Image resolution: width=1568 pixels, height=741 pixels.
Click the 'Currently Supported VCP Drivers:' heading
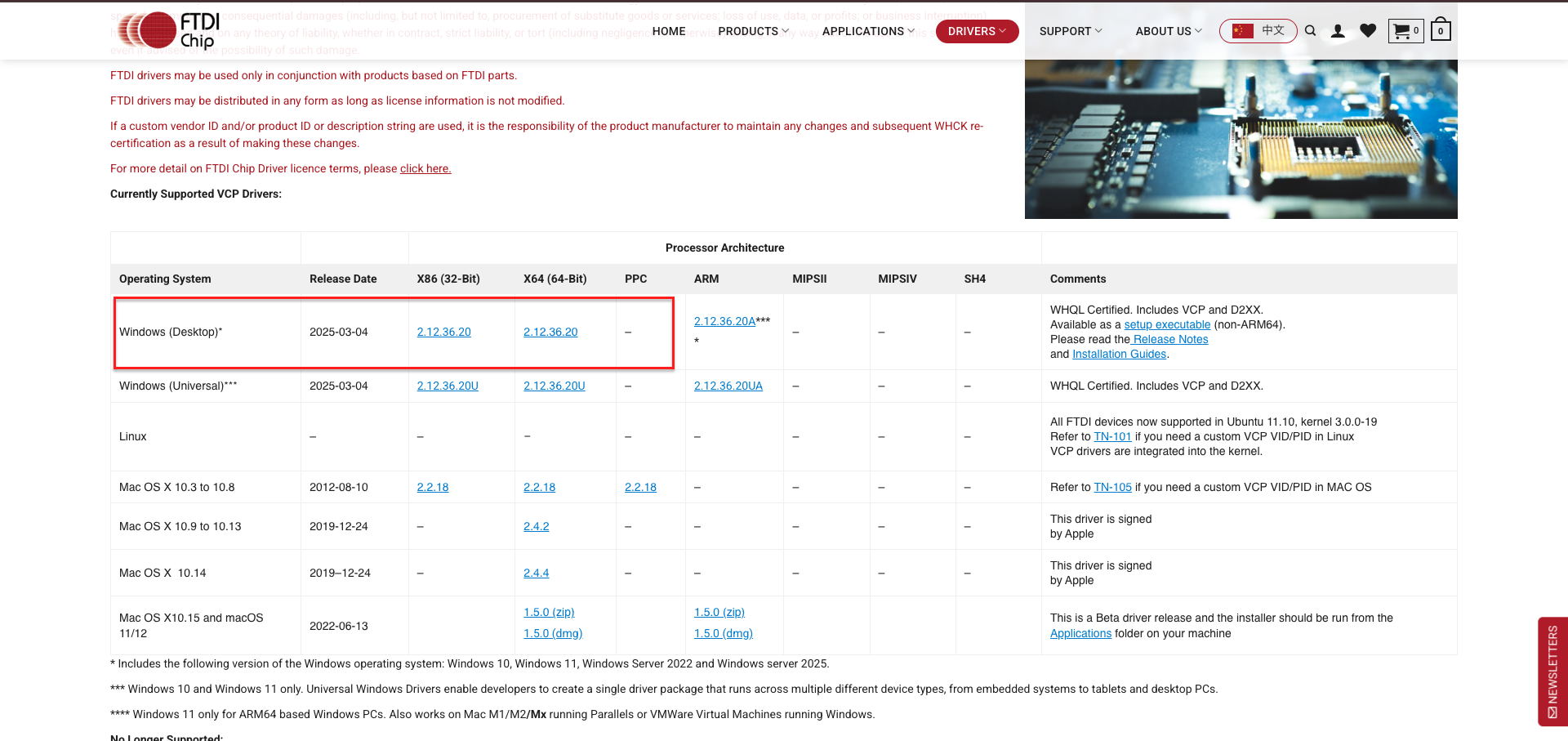click(x=196, y=194)
